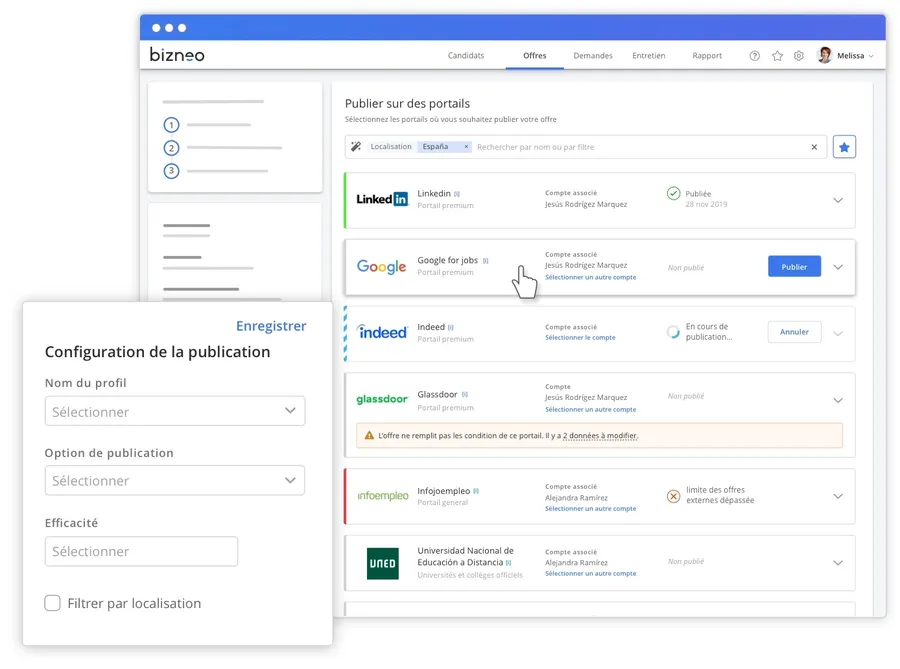900x669 pixels.
Task: Expand the Infojoempleo portal row
Action: [x=838, y=496]
